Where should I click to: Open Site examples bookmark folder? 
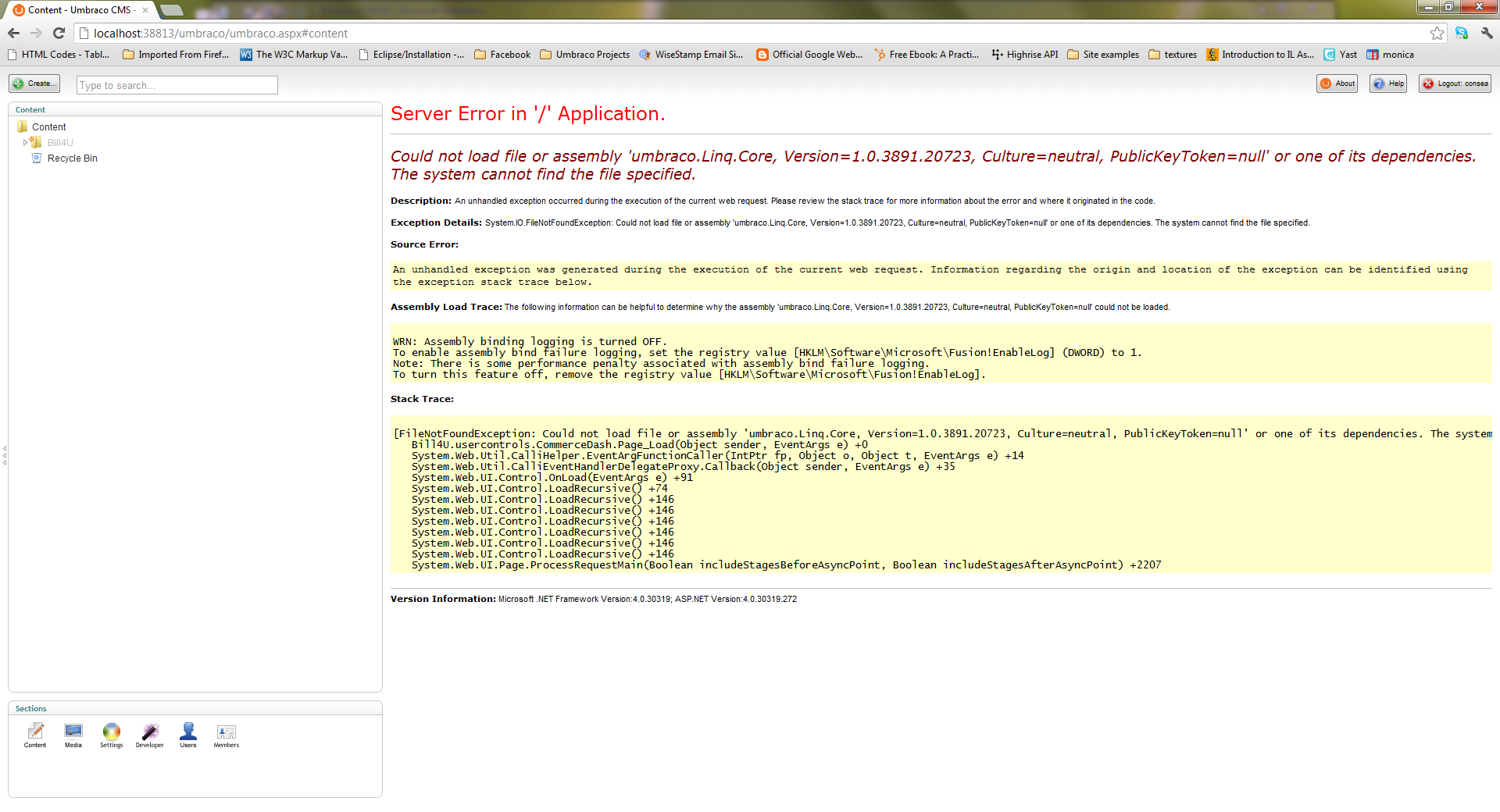pyautogui.click(x=1103, y=55)
